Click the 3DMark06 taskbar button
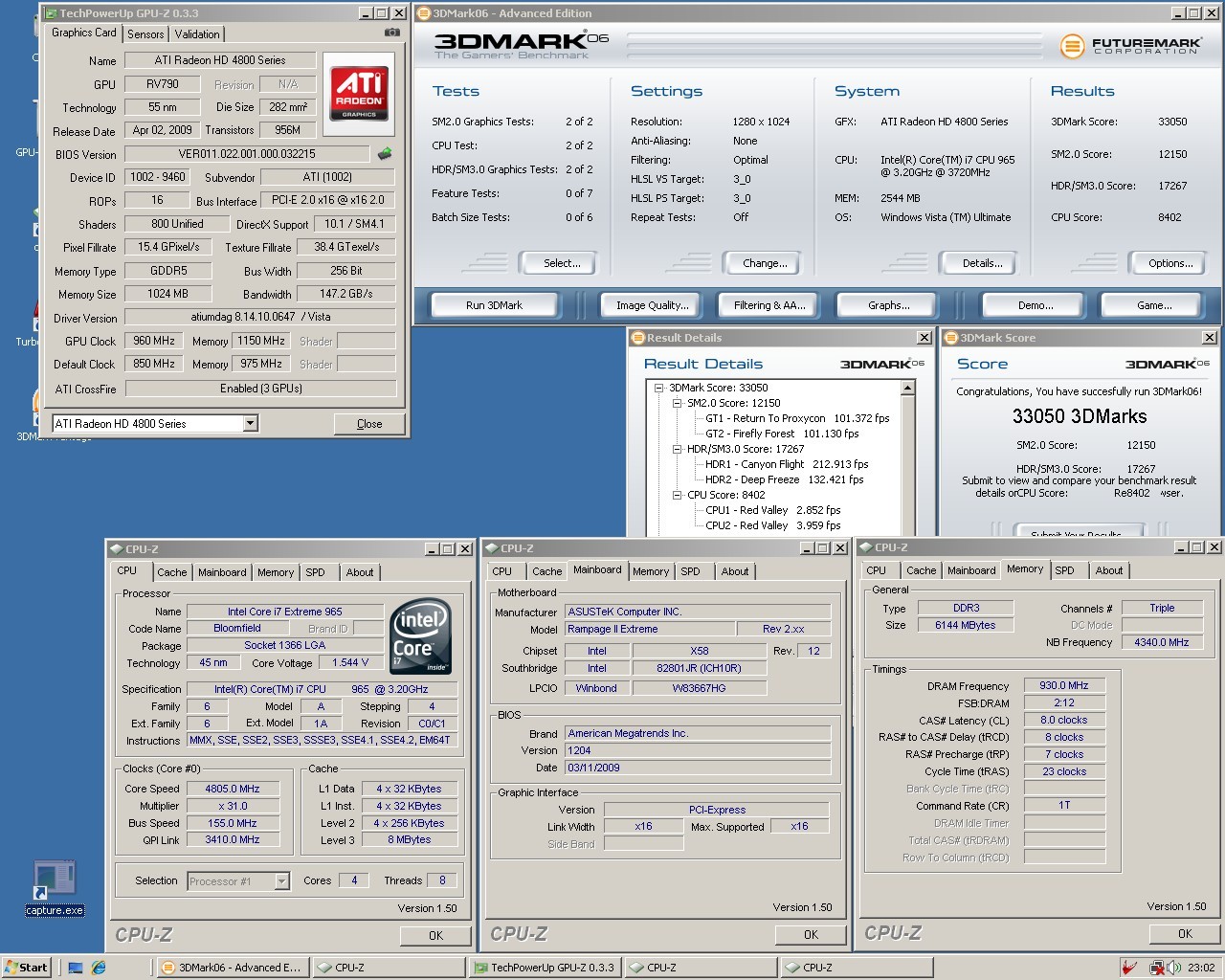The width and height of the screenshot is (1225, 980). (x=233, y=968)
